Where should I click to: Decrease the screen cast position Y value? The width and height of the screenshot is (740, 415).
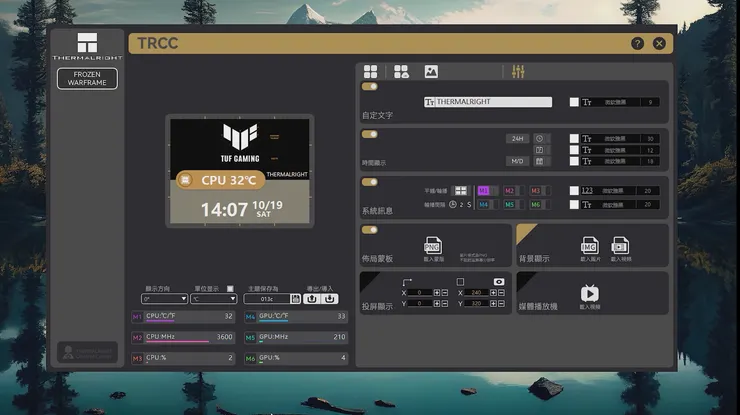click(445, 304)
